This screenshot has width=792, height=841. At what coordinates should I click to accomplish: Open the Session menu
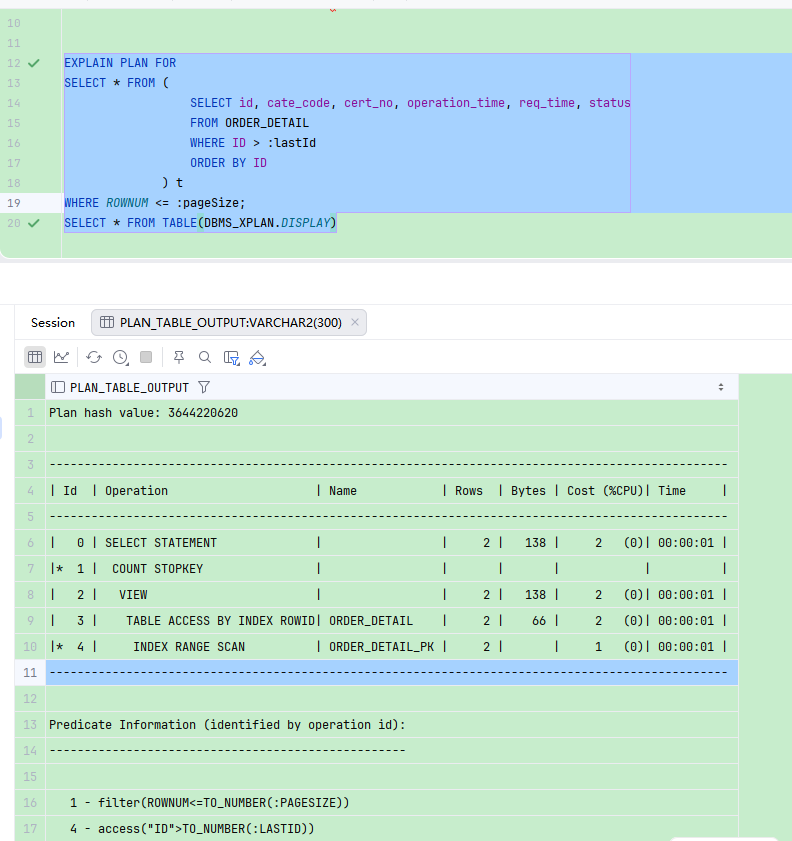52,322
